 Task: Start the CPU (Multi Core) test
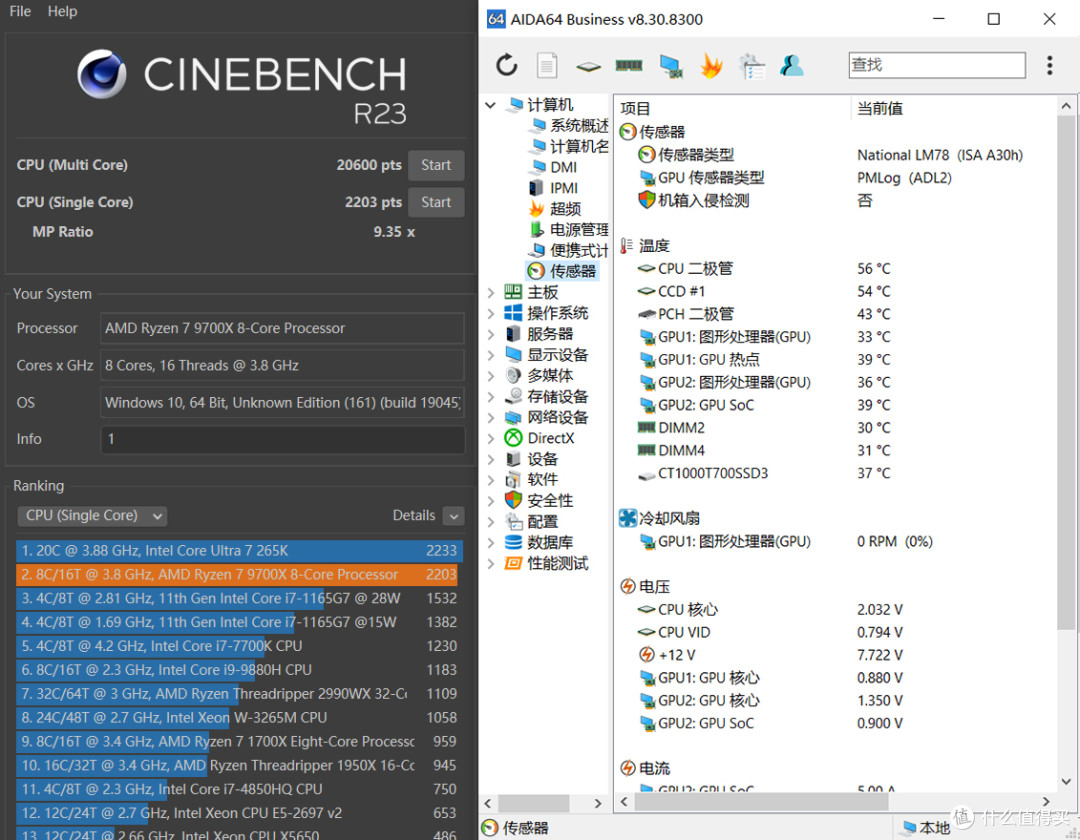[x=436, y=165]
